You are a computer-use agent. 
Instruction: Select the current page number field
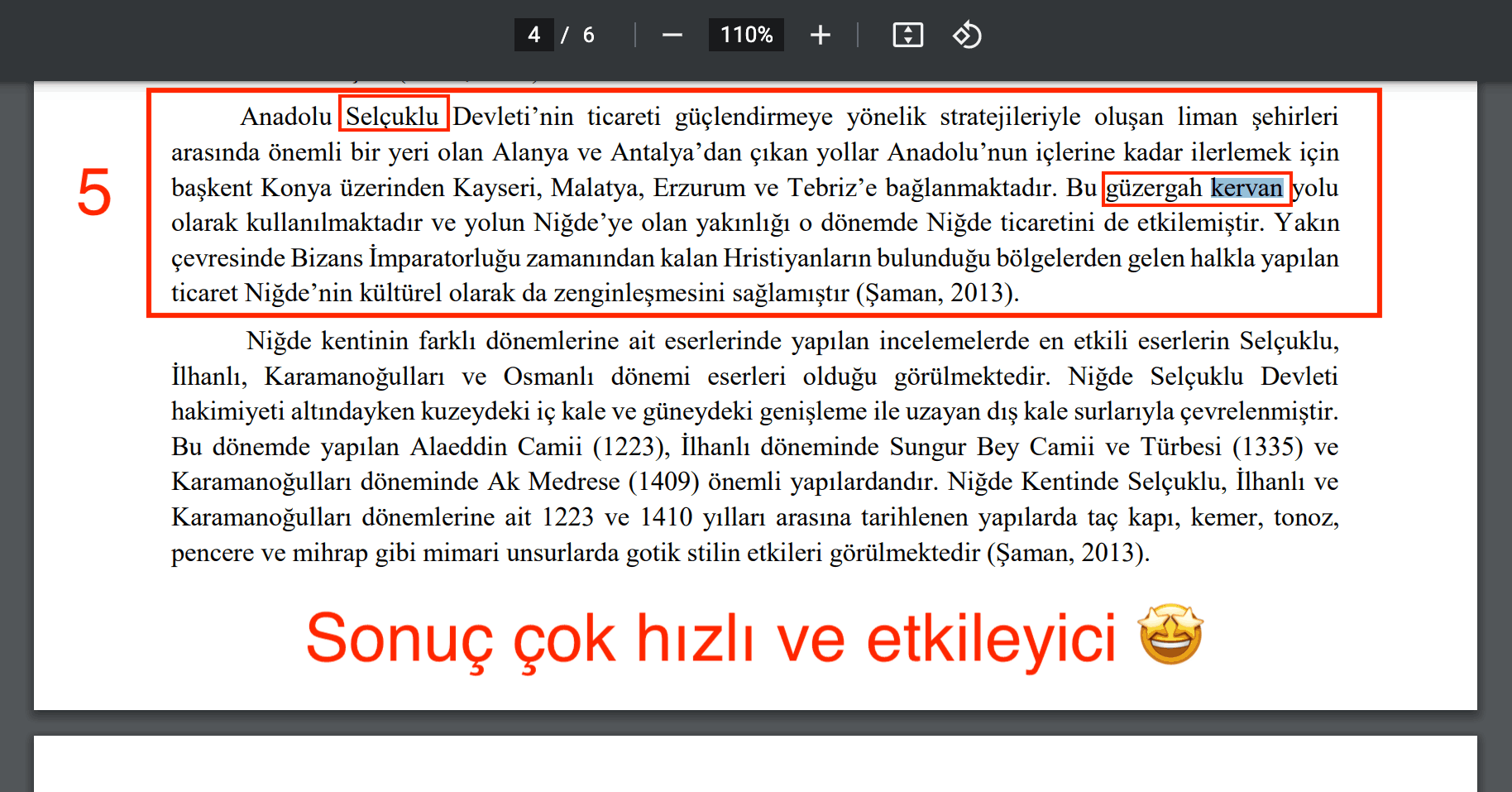click(x=534, y=35)
